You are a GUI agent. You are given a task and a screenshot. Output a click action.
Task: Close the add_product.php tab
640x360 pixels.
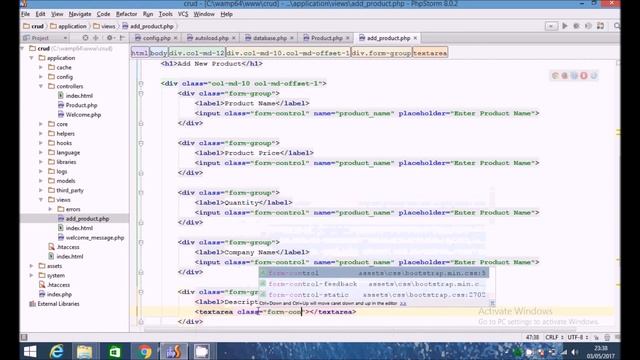point(415,38)
